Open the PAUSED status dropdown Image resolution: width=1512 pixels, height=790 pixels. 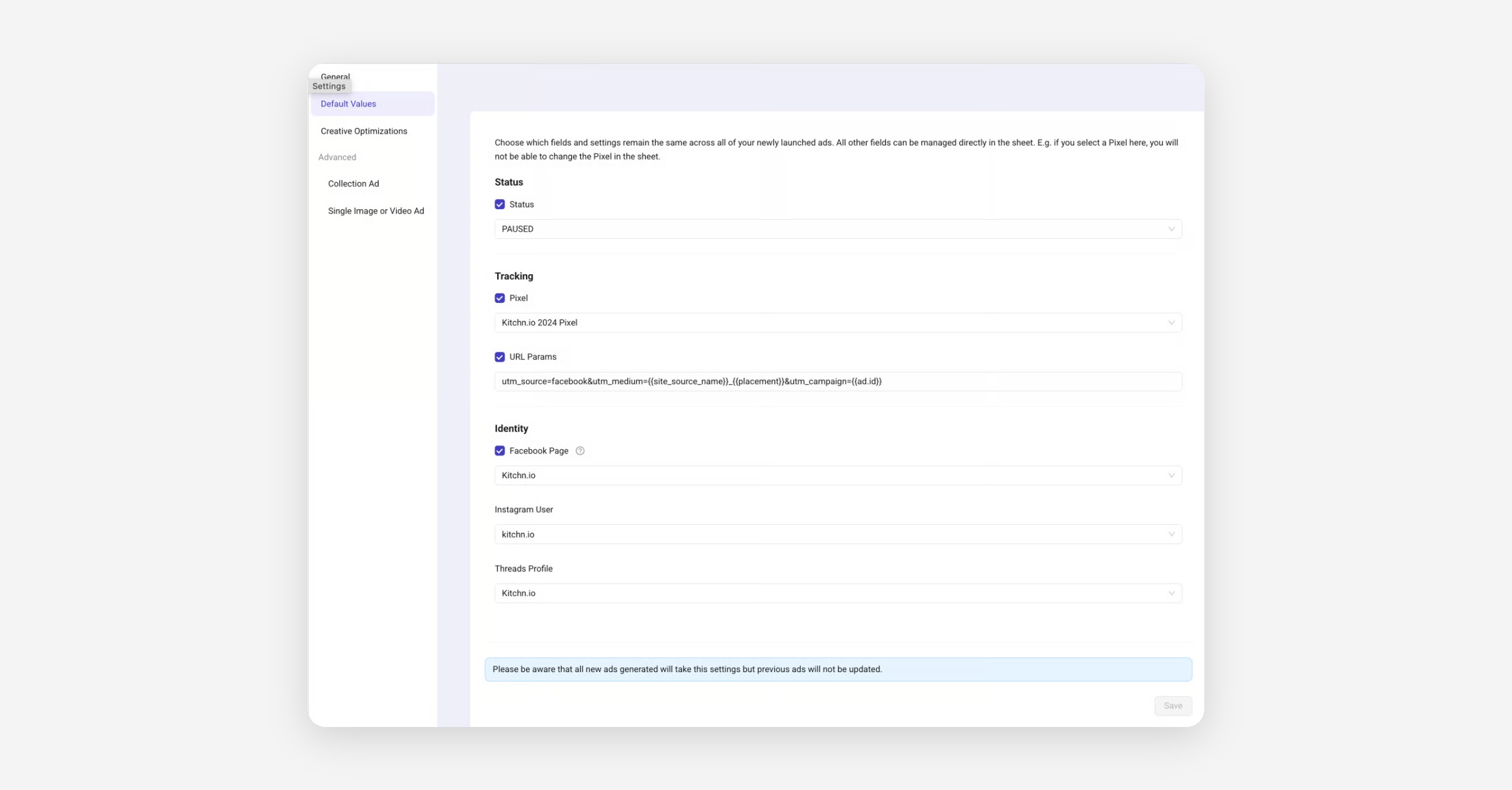[x=832, y=229]
